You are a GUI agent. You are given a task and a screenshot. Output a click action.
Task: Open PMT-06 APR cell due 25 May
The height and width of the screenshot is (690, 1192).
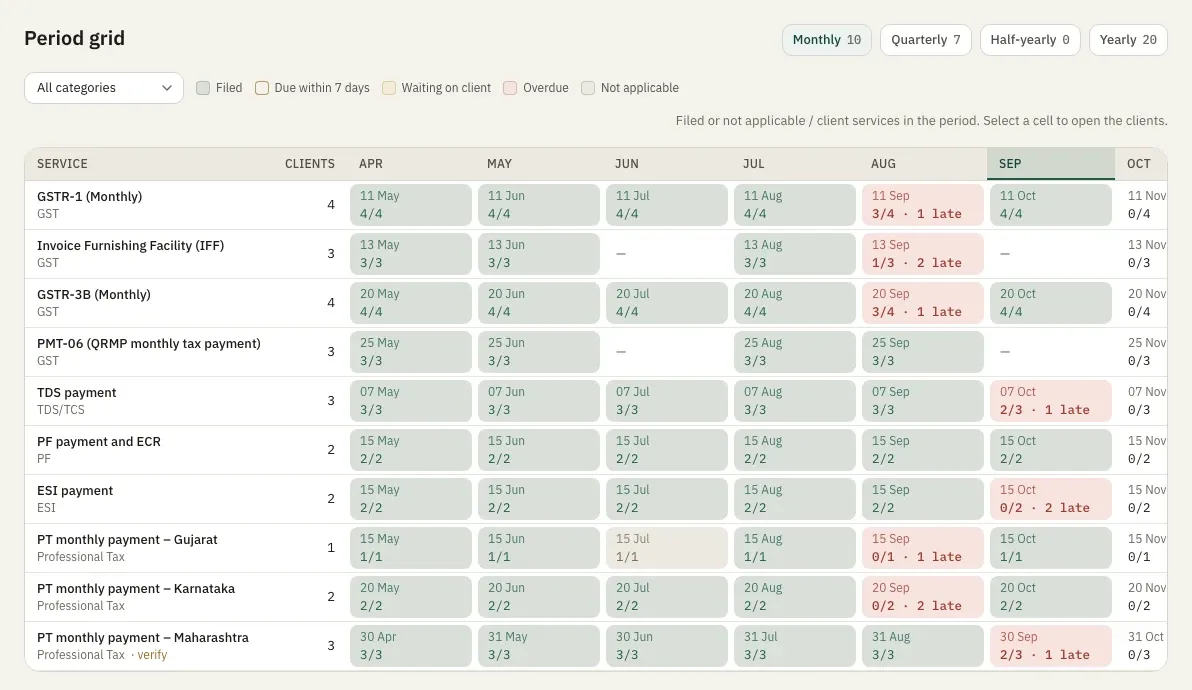(411, 352)
